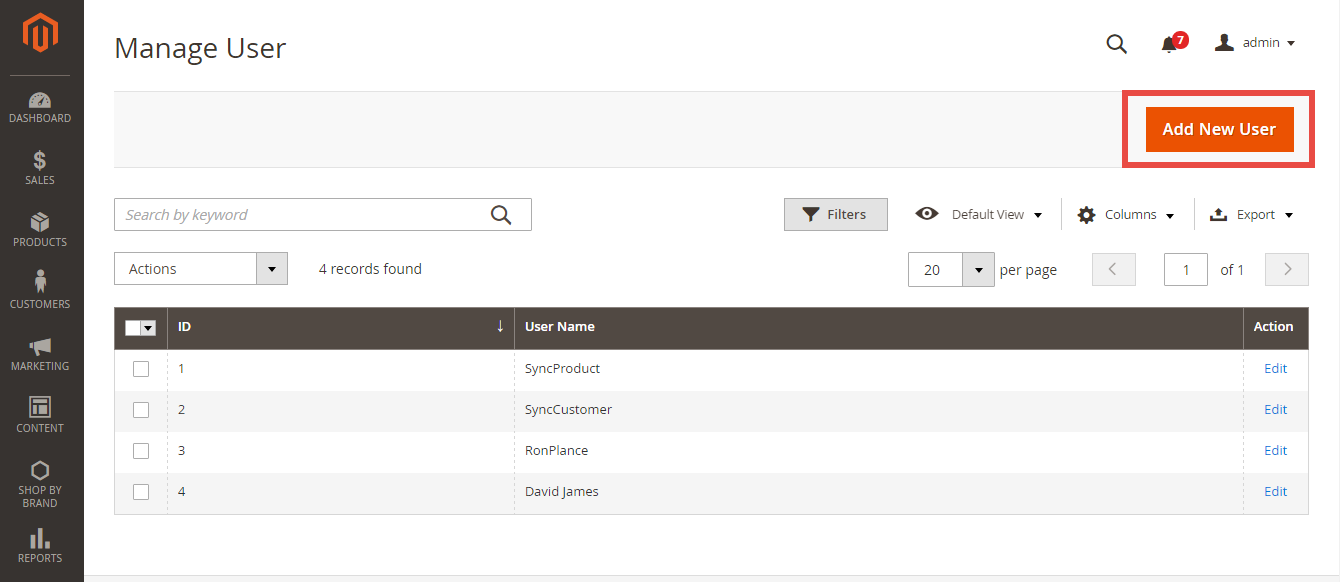Open the Reports bar chart icon

point(40,540)
